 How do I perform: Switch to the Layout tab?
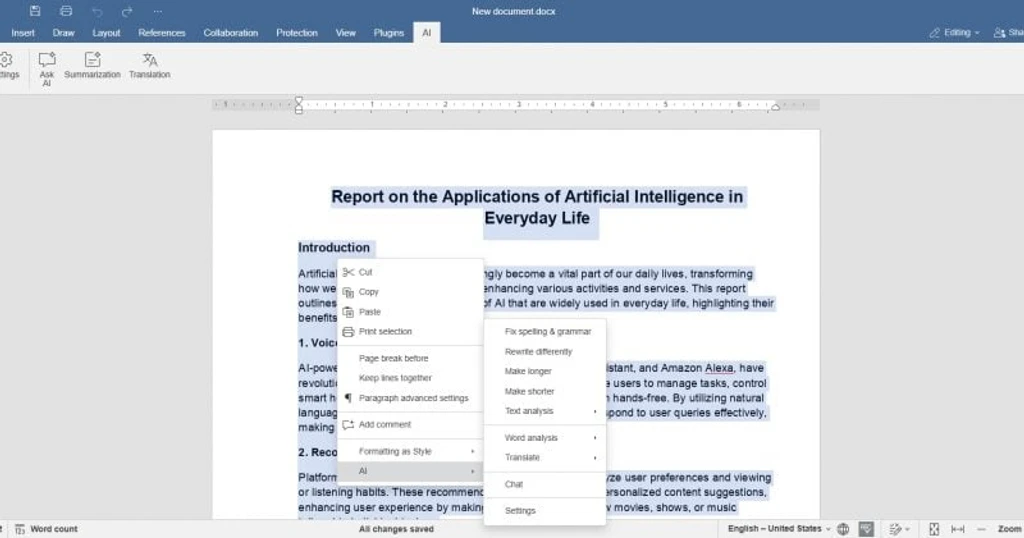pyautogui.click(x=106, y=33)
